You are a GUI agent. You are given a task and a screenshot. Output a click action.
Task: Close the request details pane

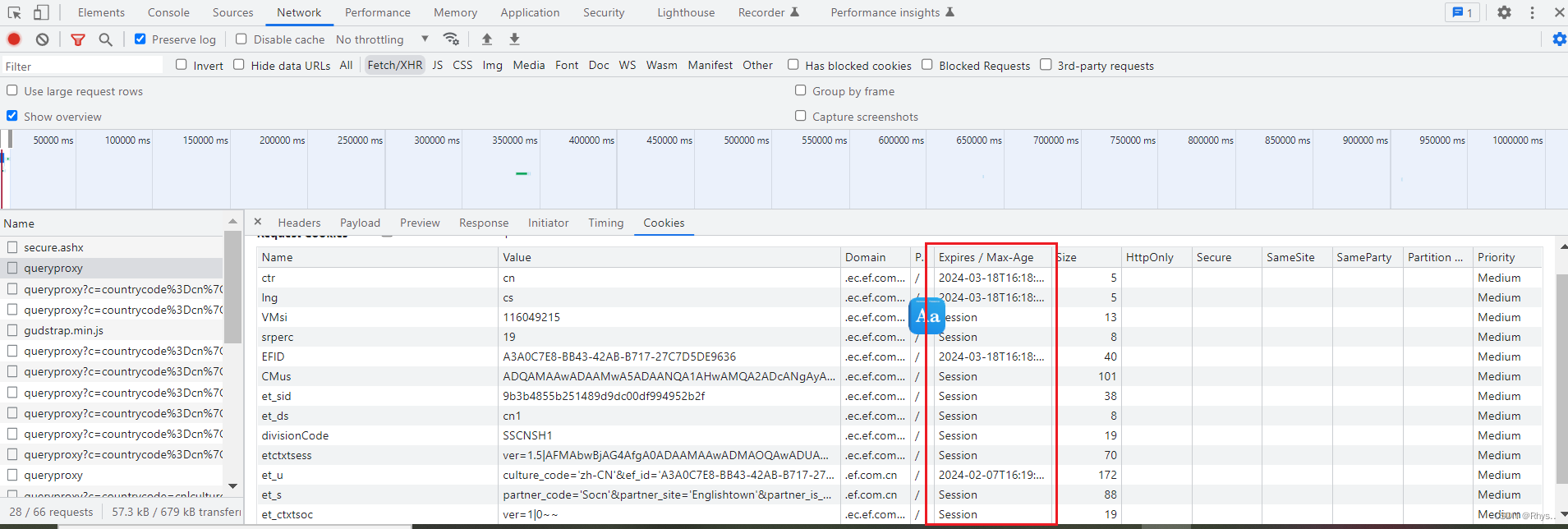point(258,222)
